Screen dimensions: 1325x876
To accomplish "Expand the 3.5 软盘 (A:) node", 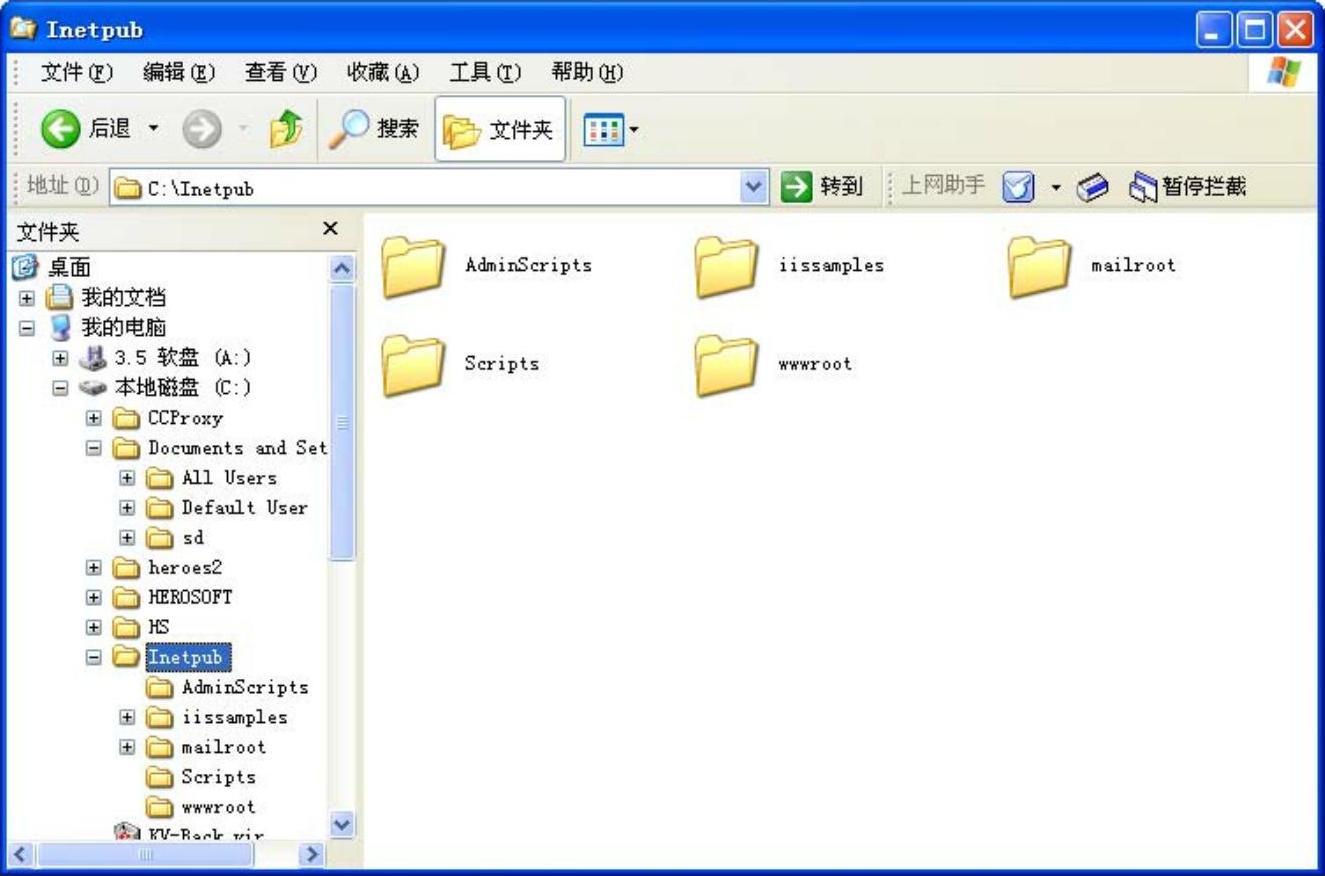I will pyautogui.click(x=60, y=358).
